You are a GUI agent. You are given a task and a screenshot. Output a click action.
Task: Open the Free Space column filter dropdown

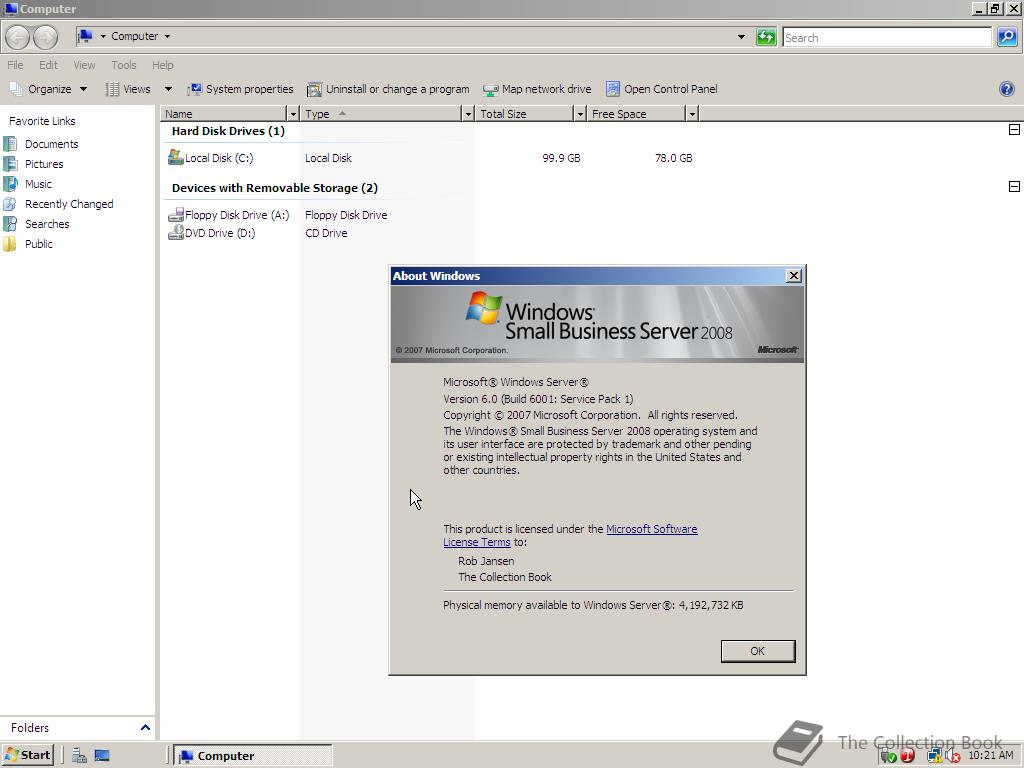pos(692,114)
